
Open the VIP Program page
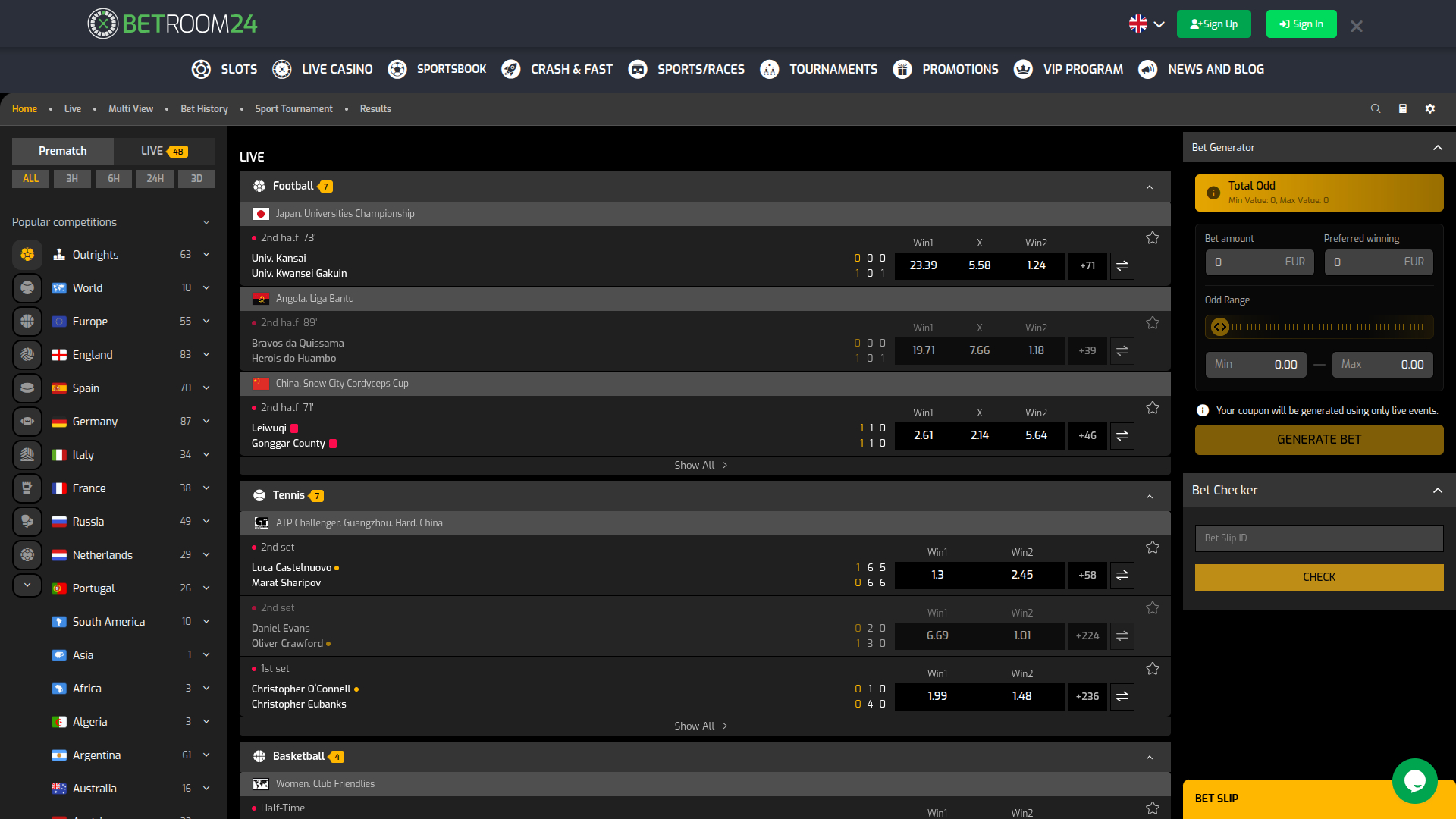1023,69
